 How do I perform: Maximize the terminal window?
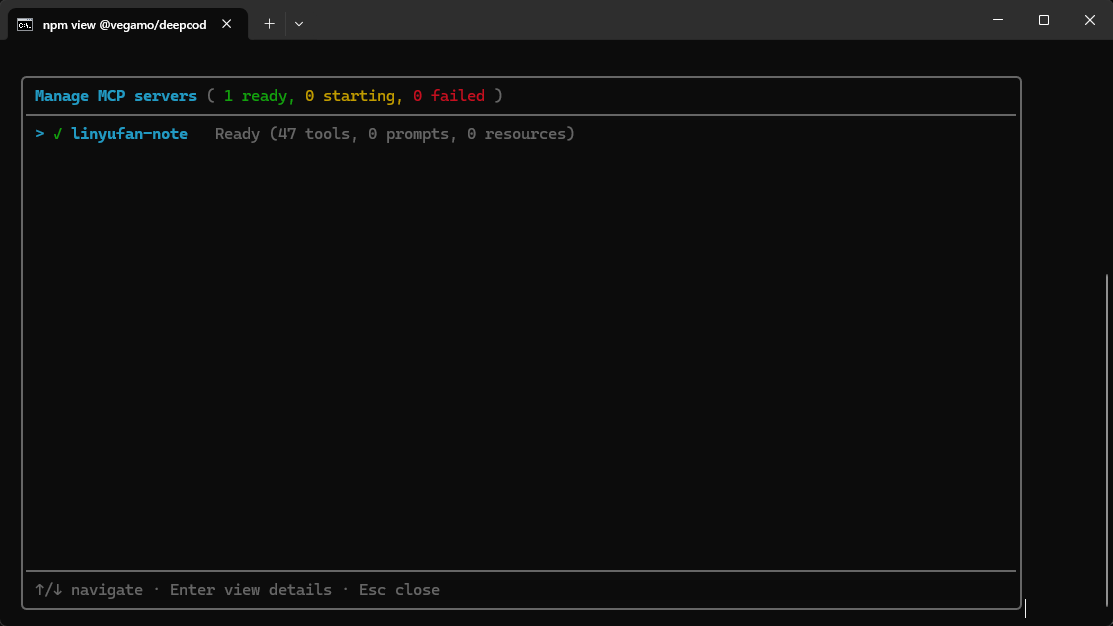[x=1043, y=20]
